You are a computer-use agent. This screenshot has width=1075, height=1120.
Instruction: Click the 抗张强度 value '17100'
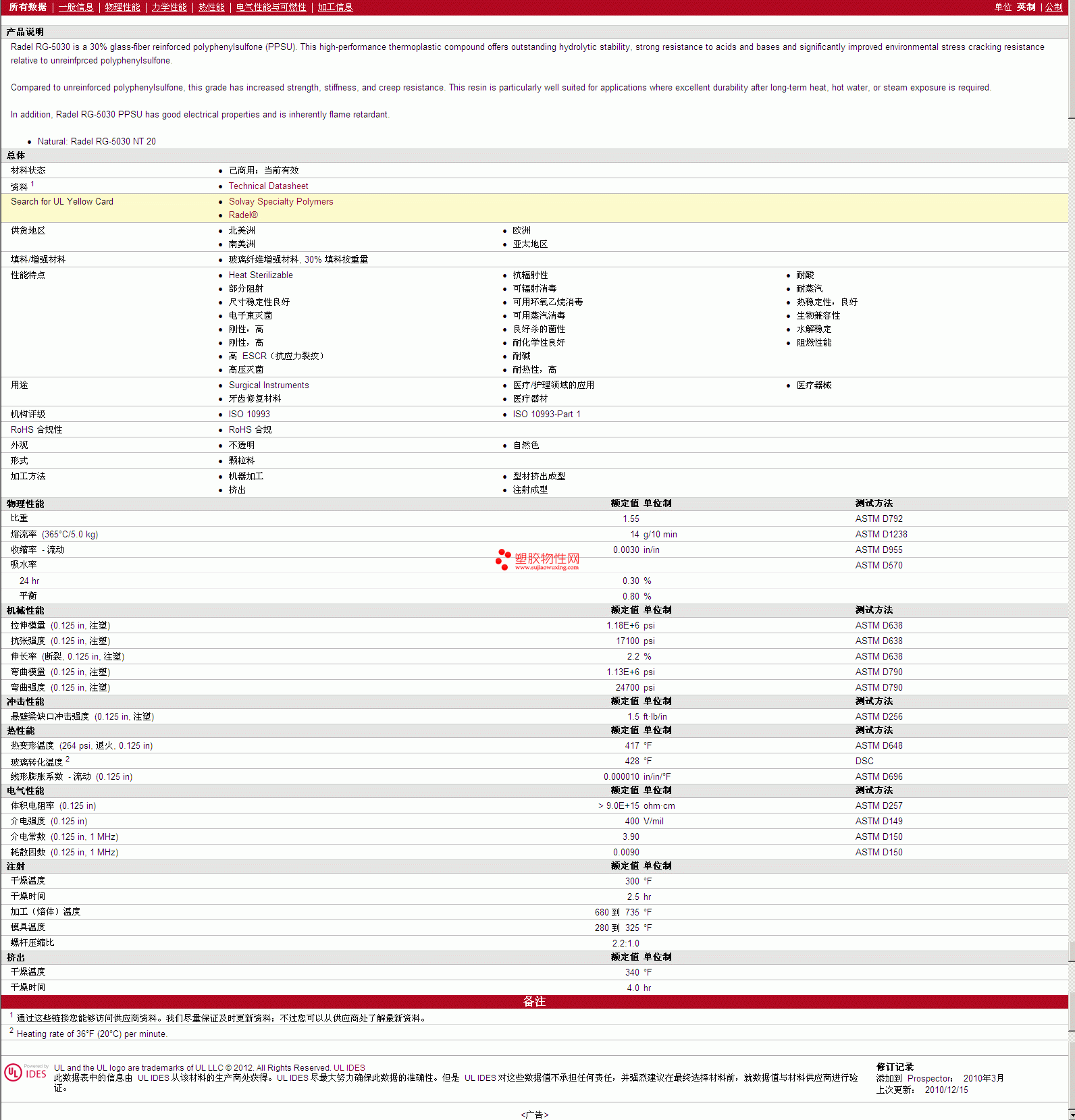click(x=627, y=641)
